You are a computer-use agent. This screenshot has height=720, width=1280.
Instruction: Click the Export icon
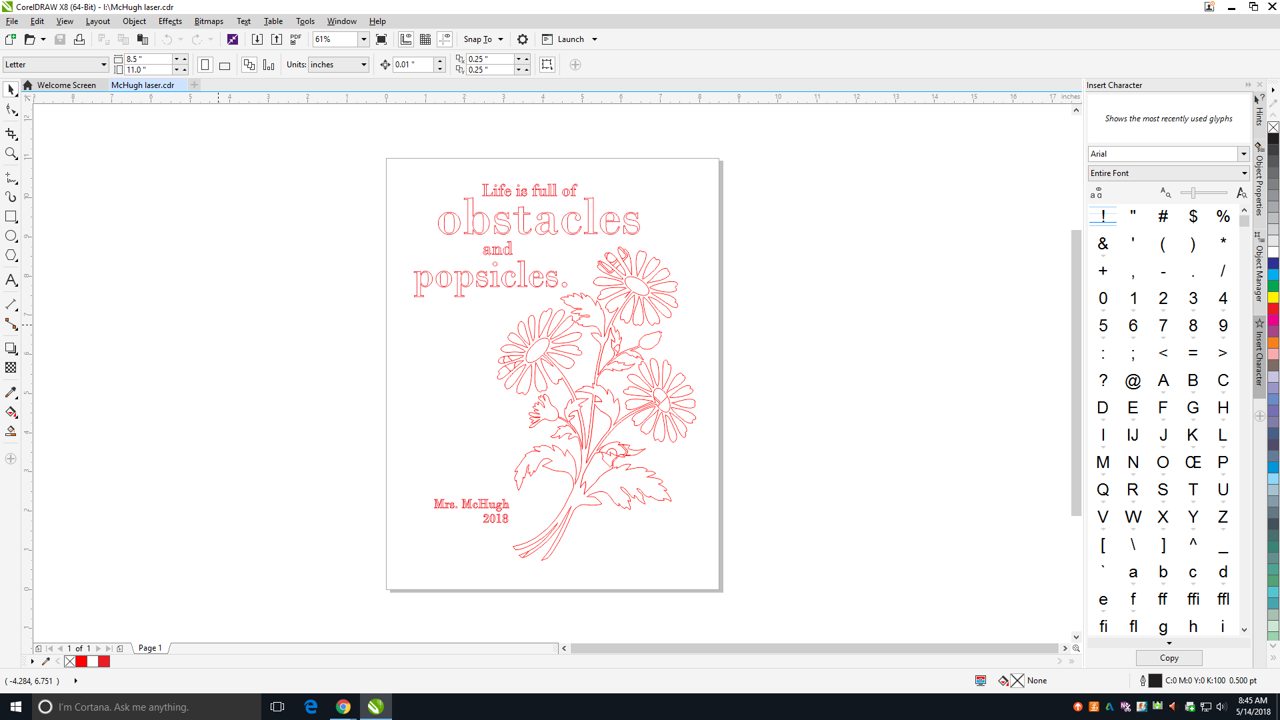(276, 39)
